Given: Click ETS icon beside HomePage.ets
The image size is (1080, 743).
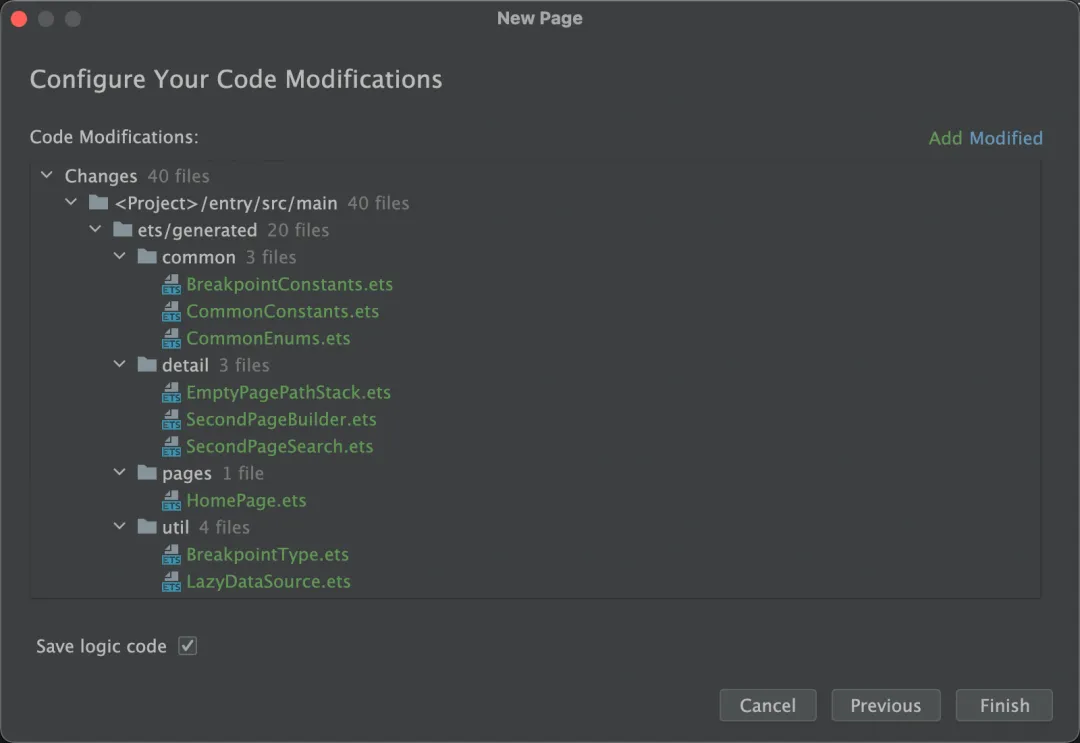Looking at the screenshot, I should (171, 501).
